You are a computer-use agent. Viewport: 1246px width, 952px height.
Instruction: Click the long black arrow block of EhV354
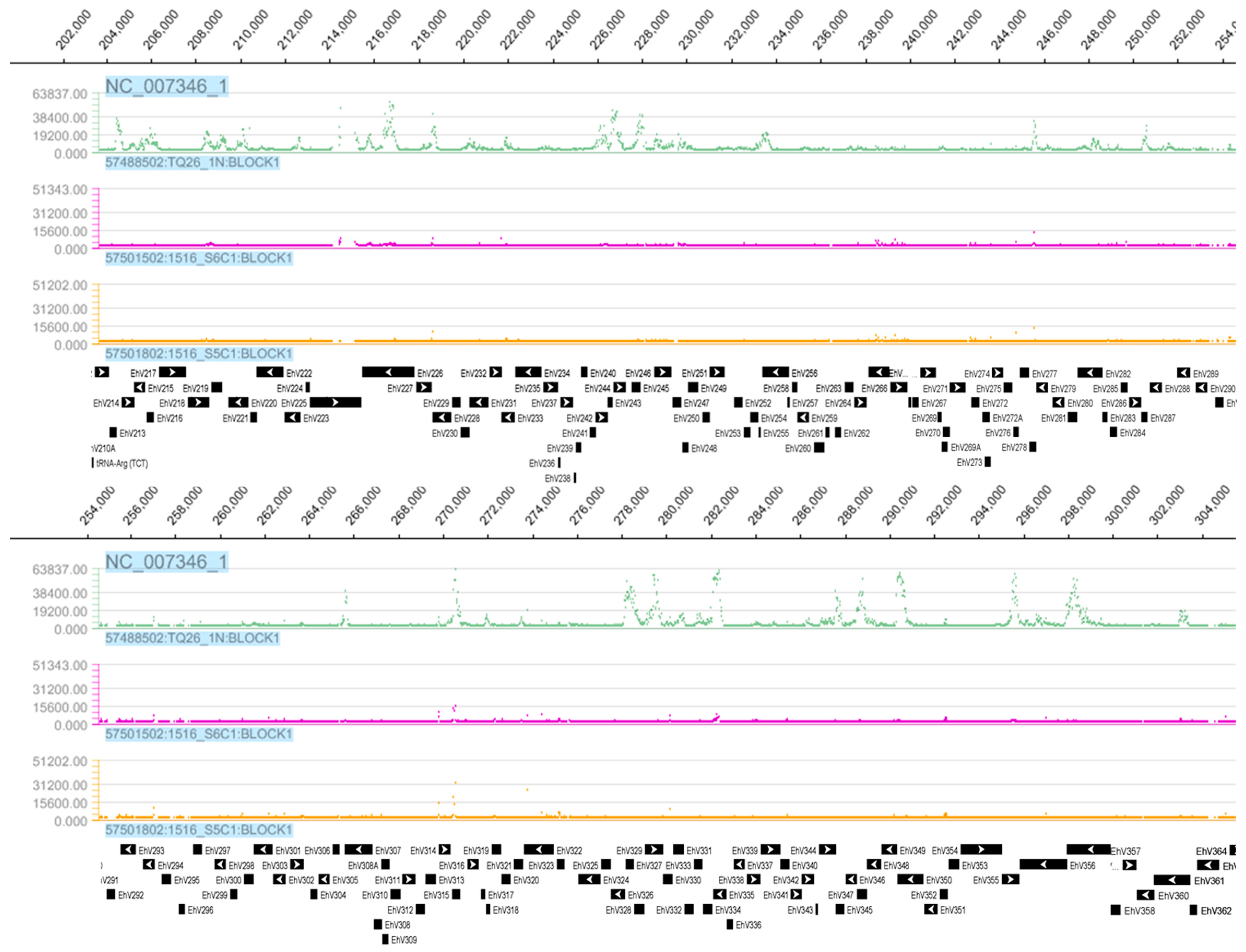click(981, 849)
